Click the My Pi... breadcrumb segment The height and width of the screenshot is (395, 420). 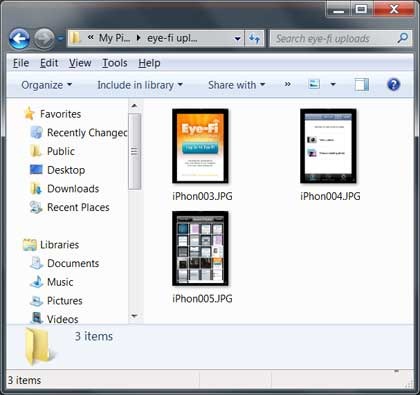point(114,38)
